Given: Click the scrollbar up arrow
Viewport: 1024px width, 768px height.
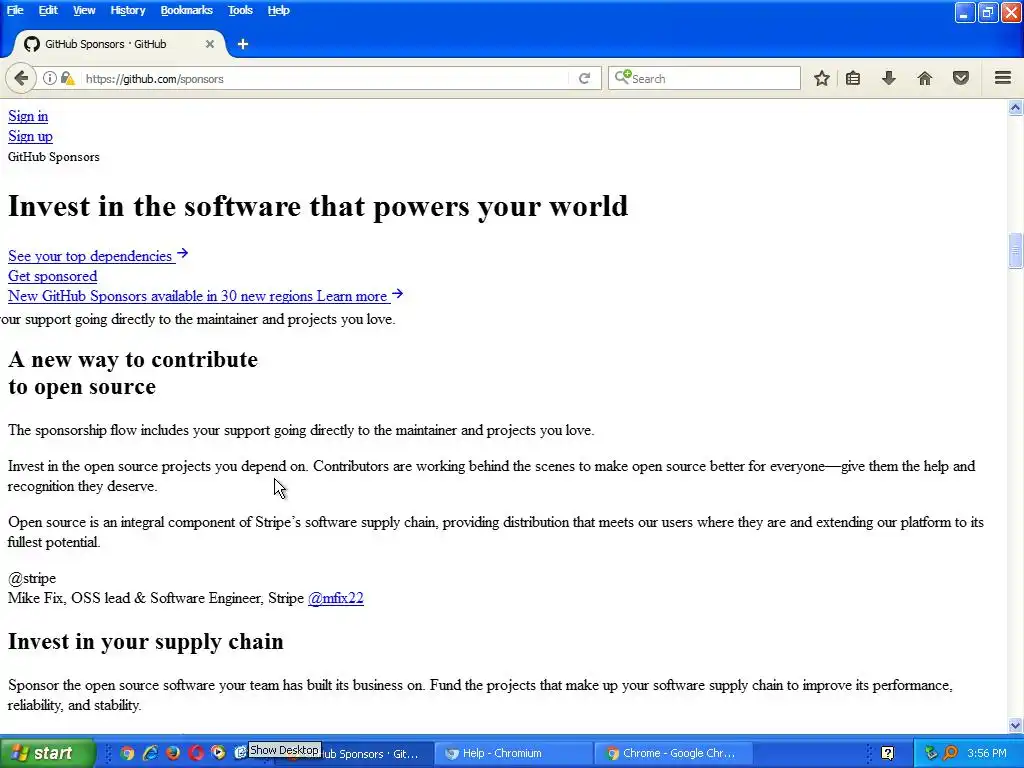Looking at the screenshot, I should coord(1015,108).
